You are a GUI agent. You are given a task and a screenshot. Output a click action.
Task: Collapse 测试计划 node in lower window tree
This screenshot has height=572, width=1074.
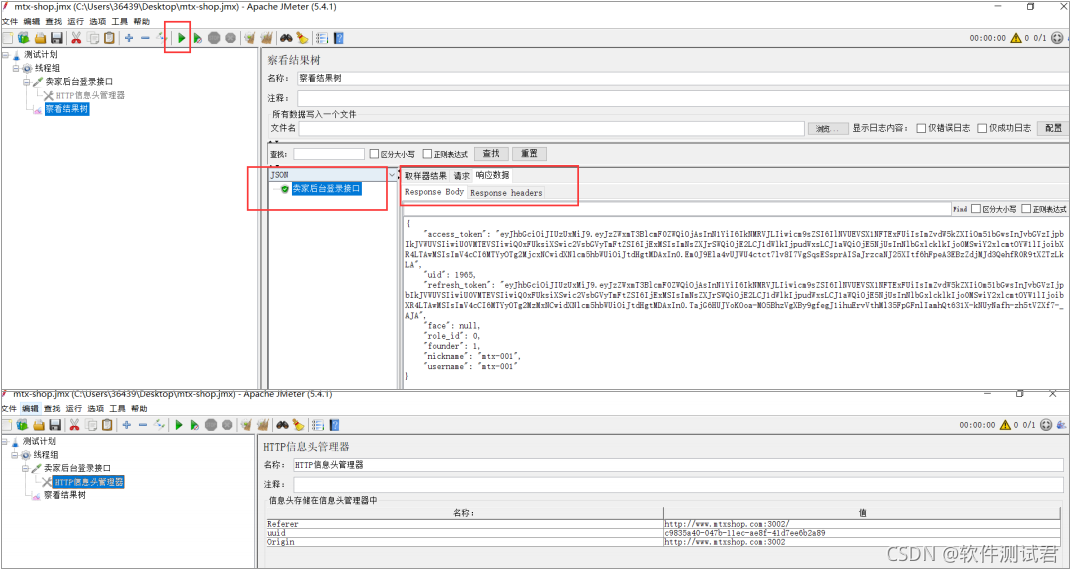[5, 442]
